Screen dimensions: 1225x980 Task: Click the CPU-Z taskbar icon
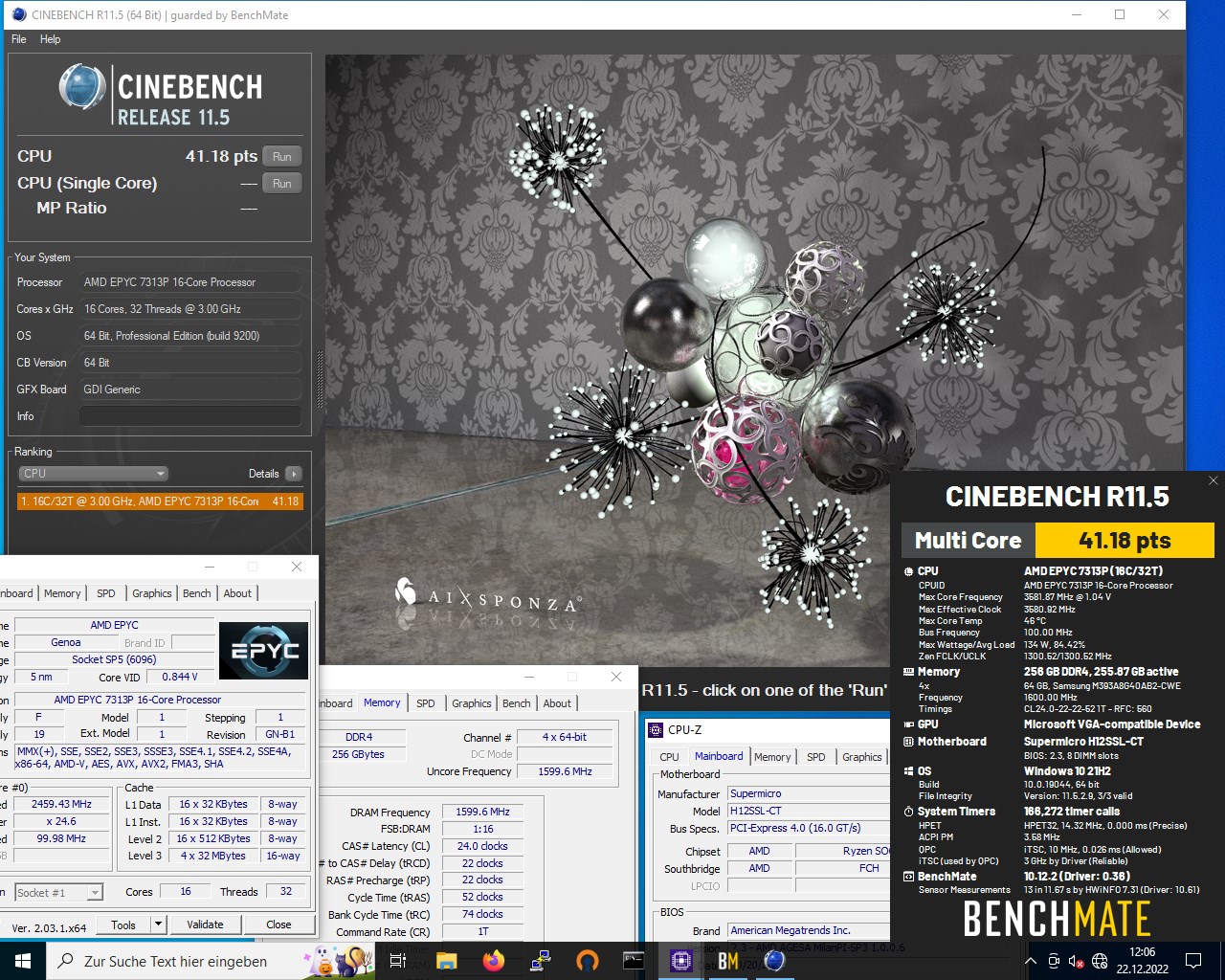pyautogui.click(x=681, y=961)
